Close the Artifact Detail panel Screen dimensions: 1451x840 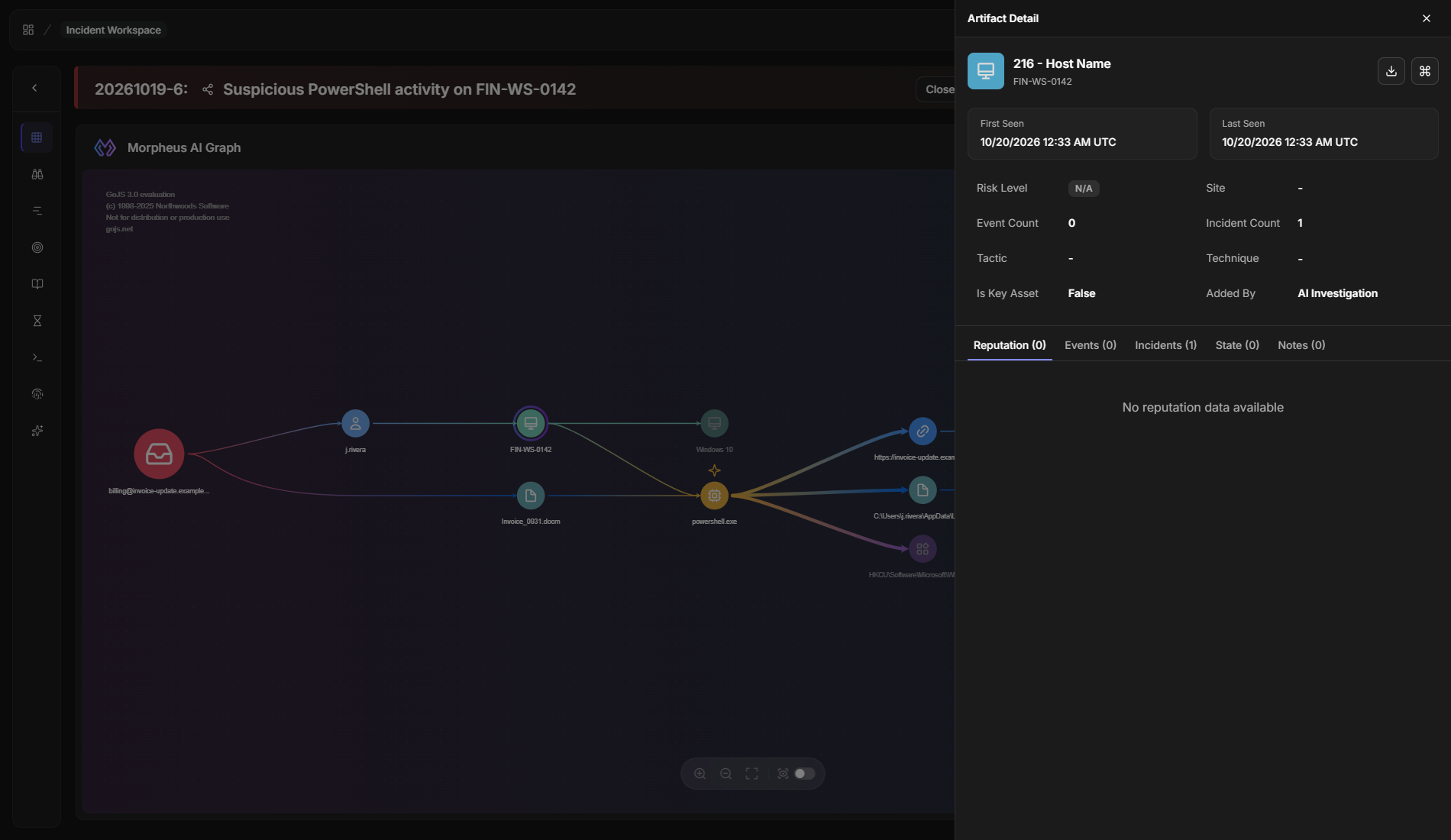tap(1426, 18)
